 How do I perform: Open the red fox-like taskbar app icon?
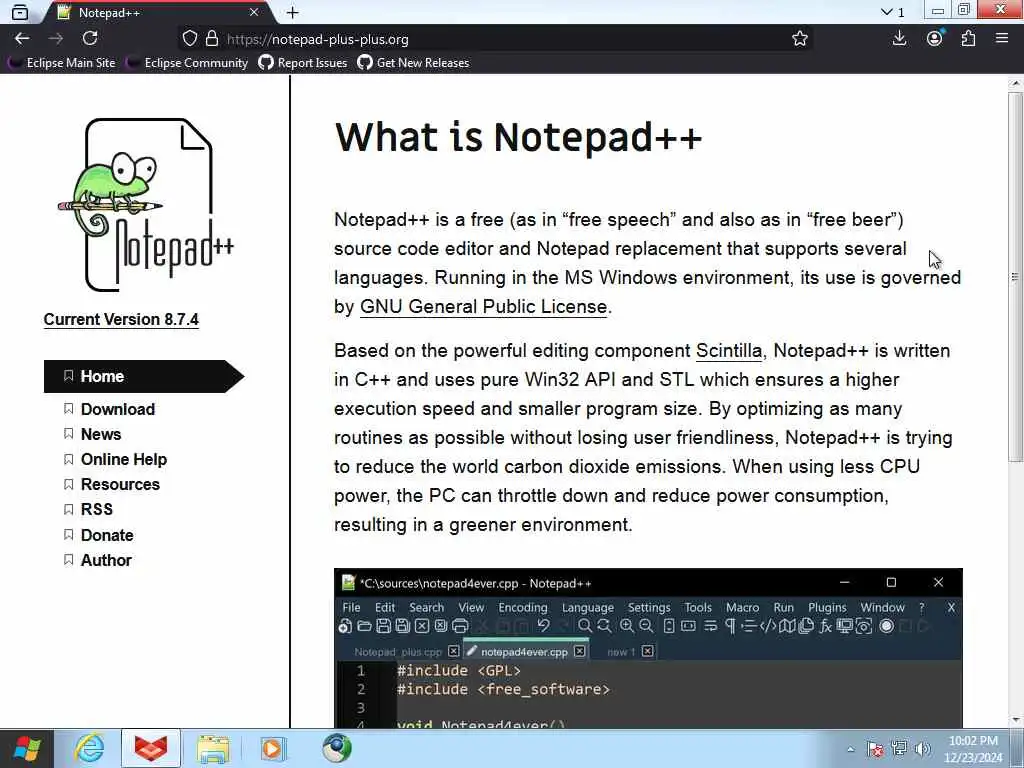pyautogui.click(x=151, y=748)
